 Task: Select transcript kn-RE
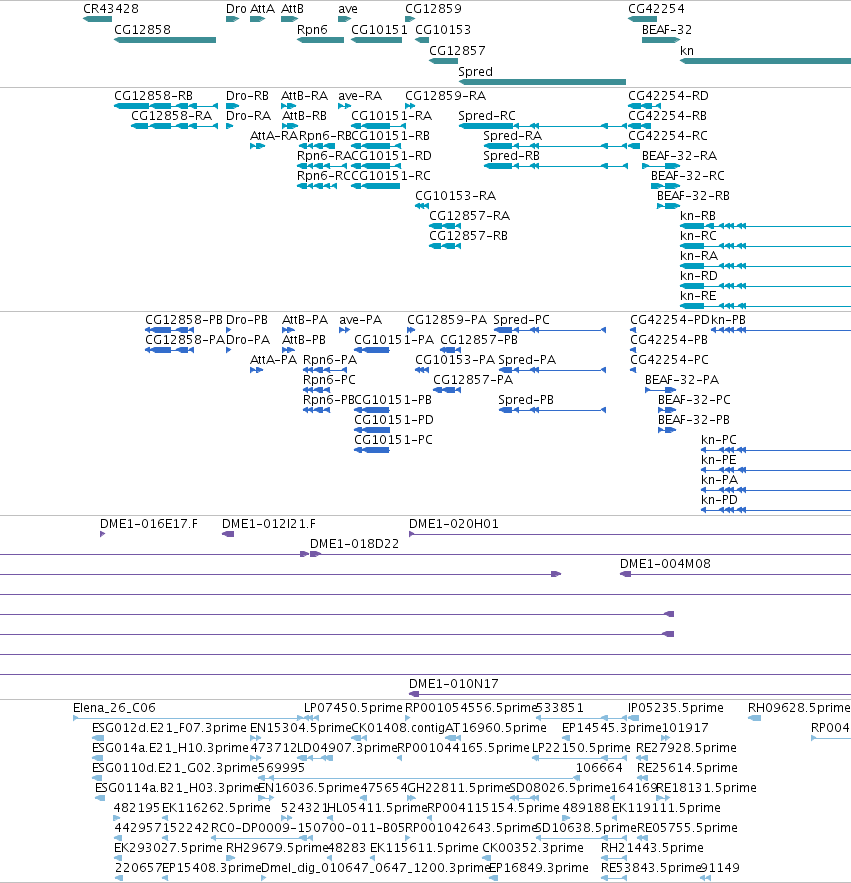click(765, 306)
